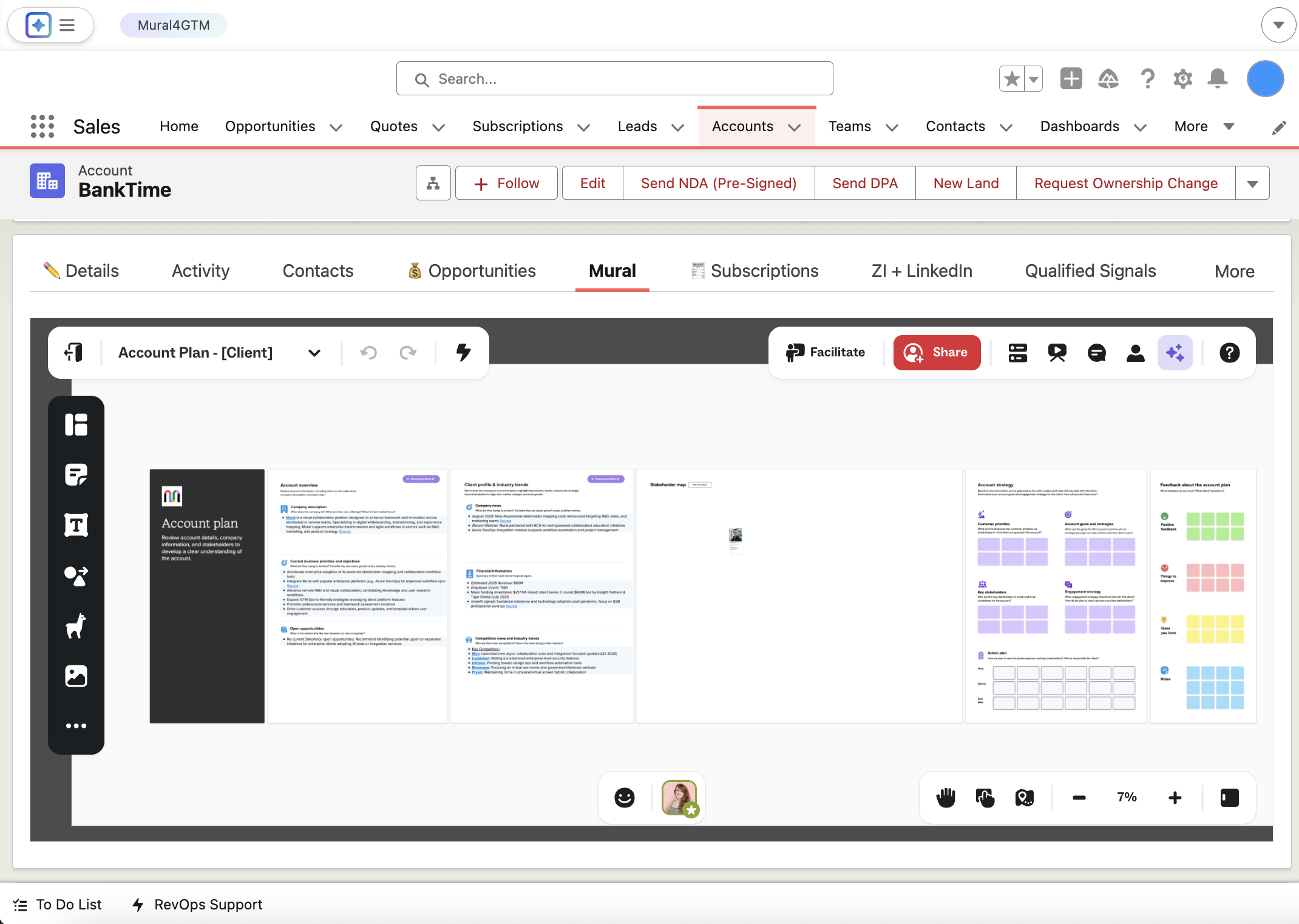Click the Send DPA button

[x=864, y=183]
